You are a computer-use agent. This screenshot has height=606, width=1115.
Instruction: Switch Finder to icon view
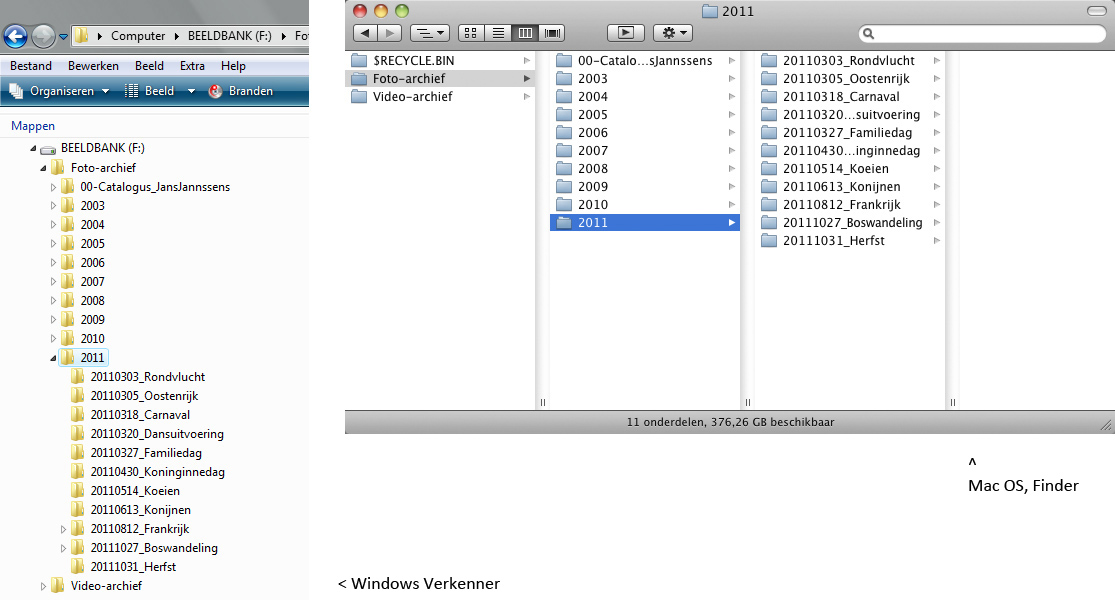tap(471, 33)
